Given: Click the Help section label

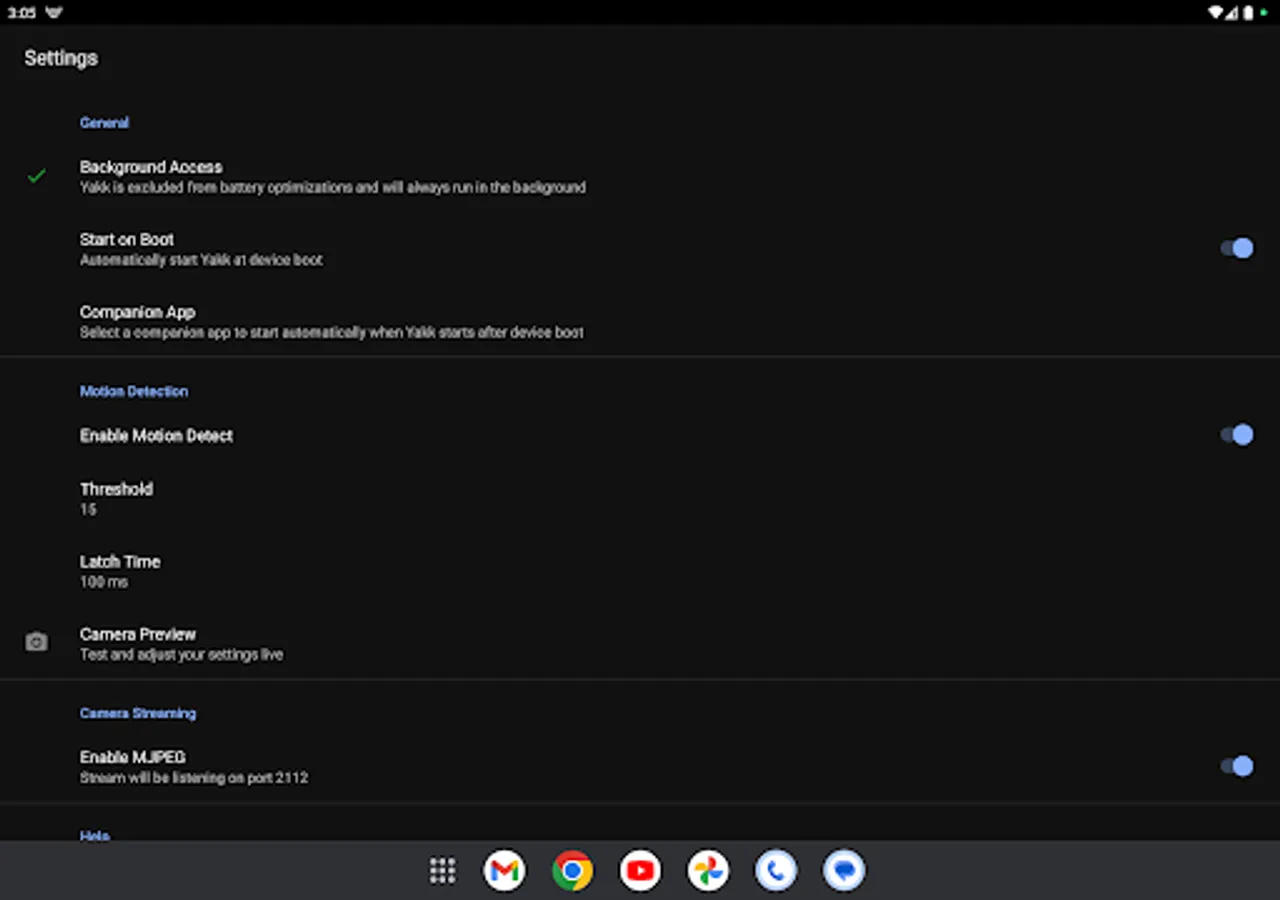Looking at the screenshot, I should (x=95, y=836).
